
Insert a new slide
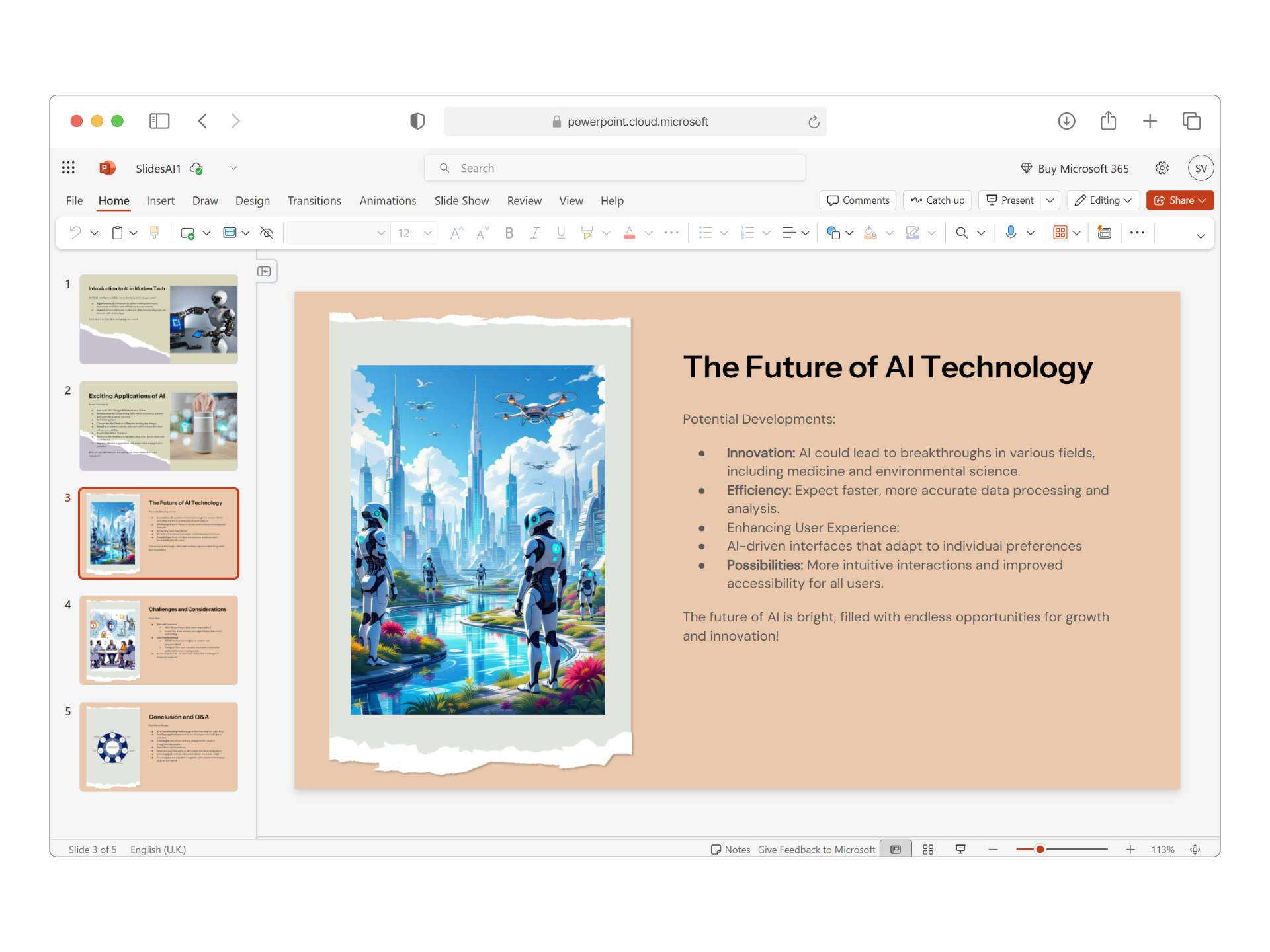click(x=189, y=233)
